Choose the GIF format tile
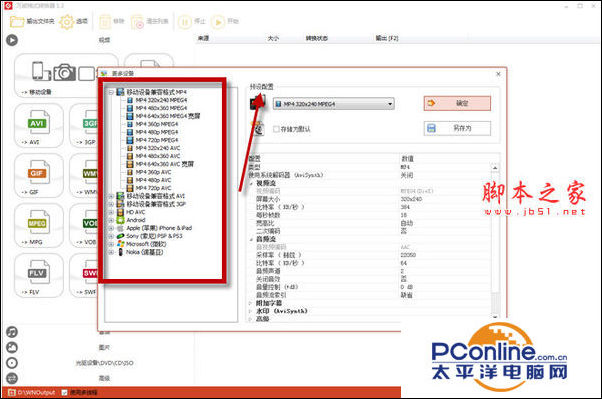This screenshot has height=399, width=602. click(x=39, y=175)
